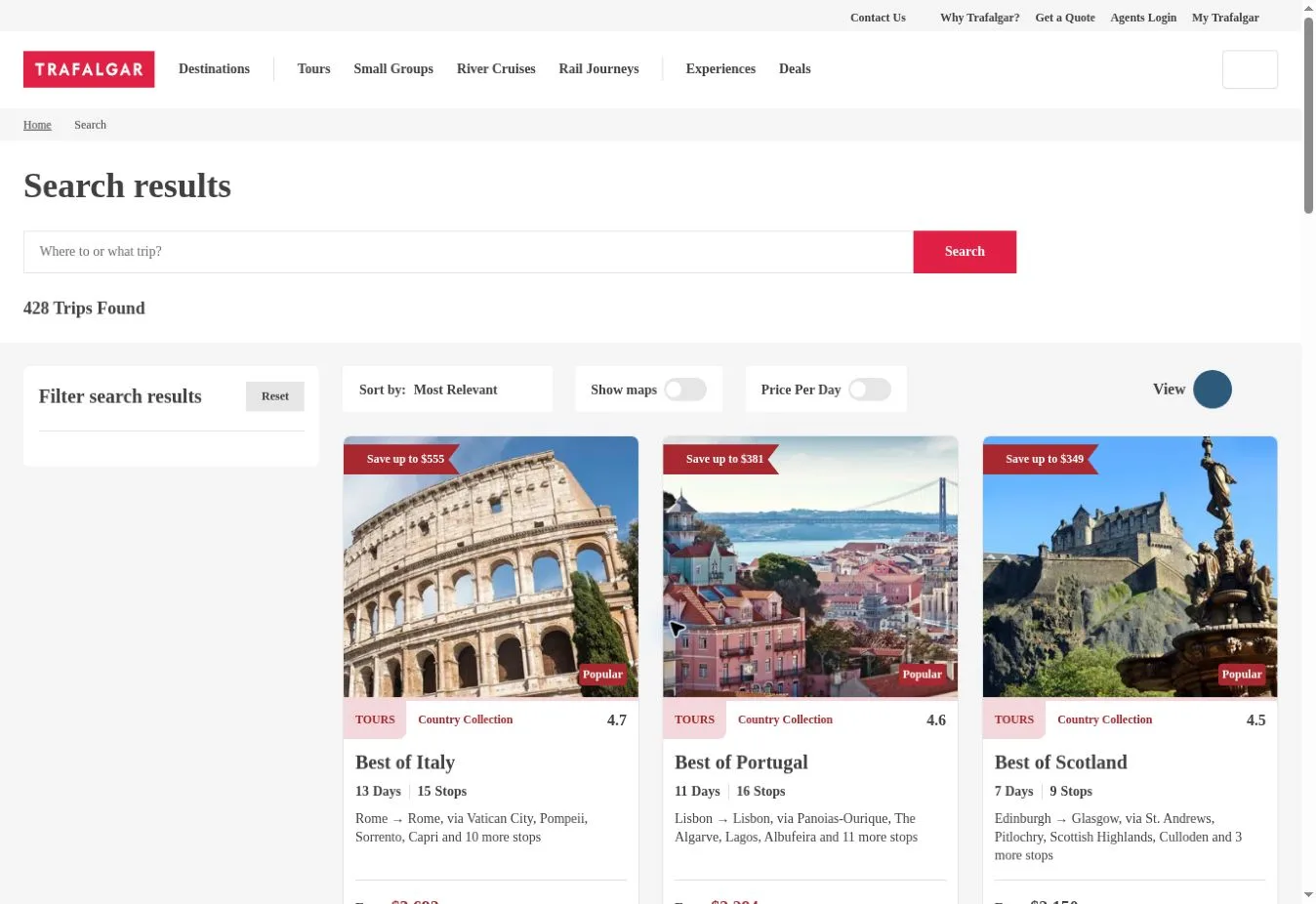Open the Best of Italy Colosseum photo
The height and width of the screenshot is (904, 1316).
[491, 567]
